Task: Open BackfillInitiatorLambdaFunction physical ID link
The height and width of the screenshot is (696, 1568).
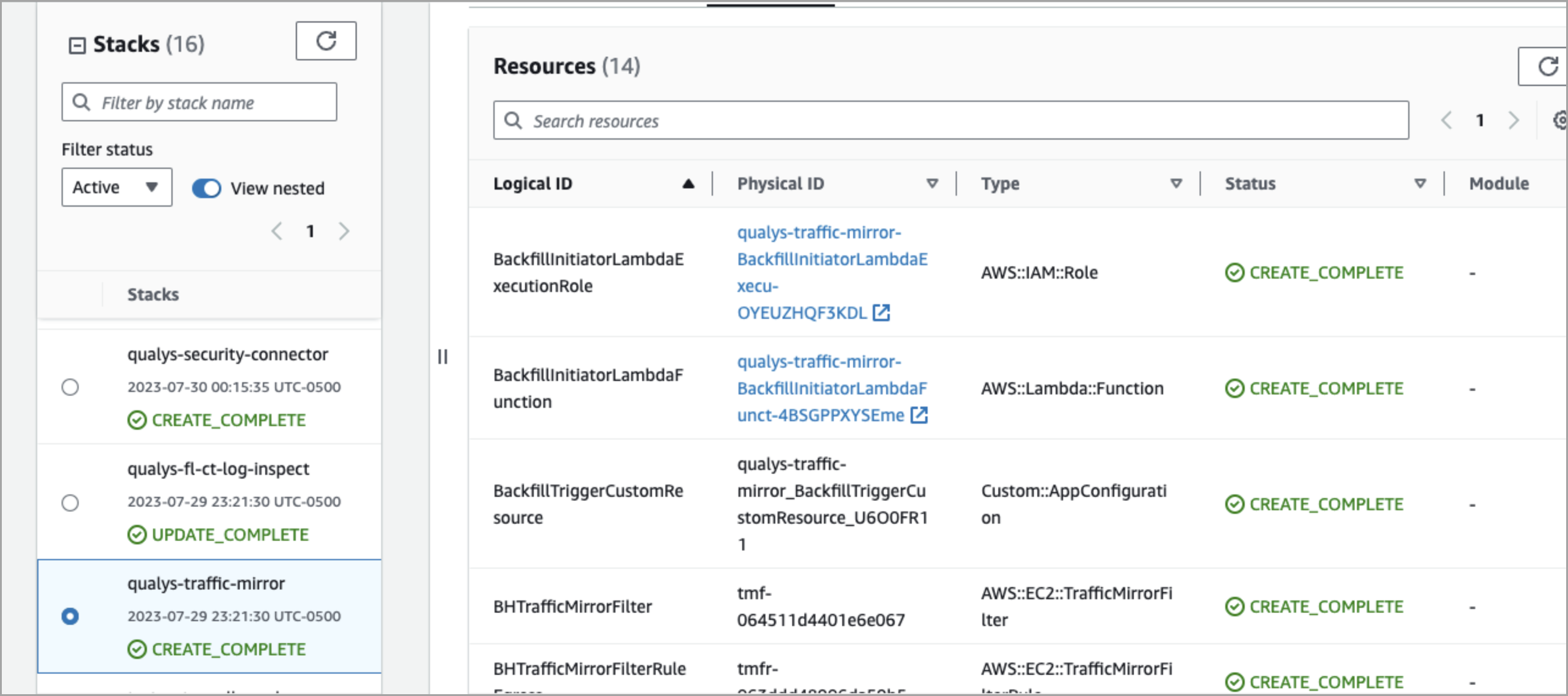Action: (832, 388)
